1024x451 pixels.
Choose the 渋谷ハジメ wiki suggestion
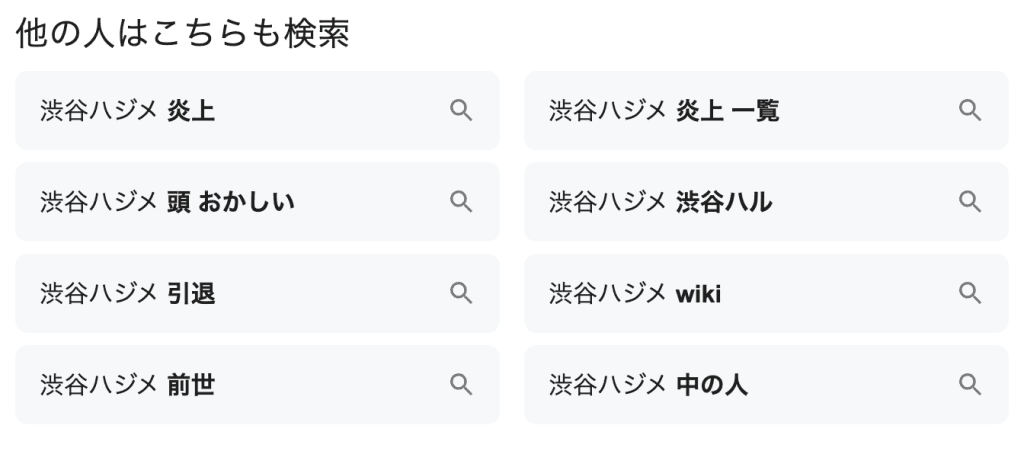coord(635,294)
